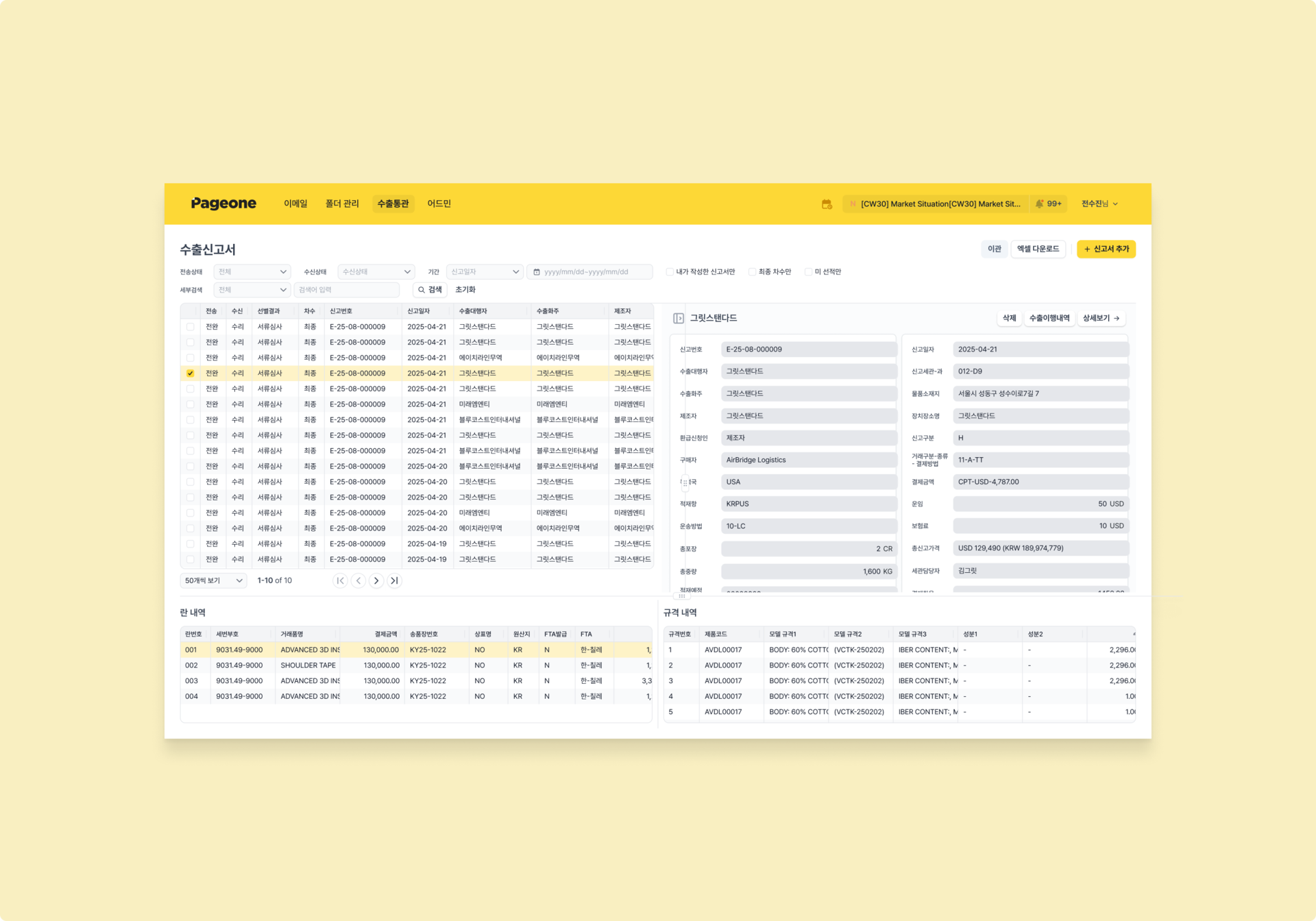Enable the 내가 작성한 신고서만 checkbox
Viewport: 1316px width, 921px height.
click(x=670, y=272)
